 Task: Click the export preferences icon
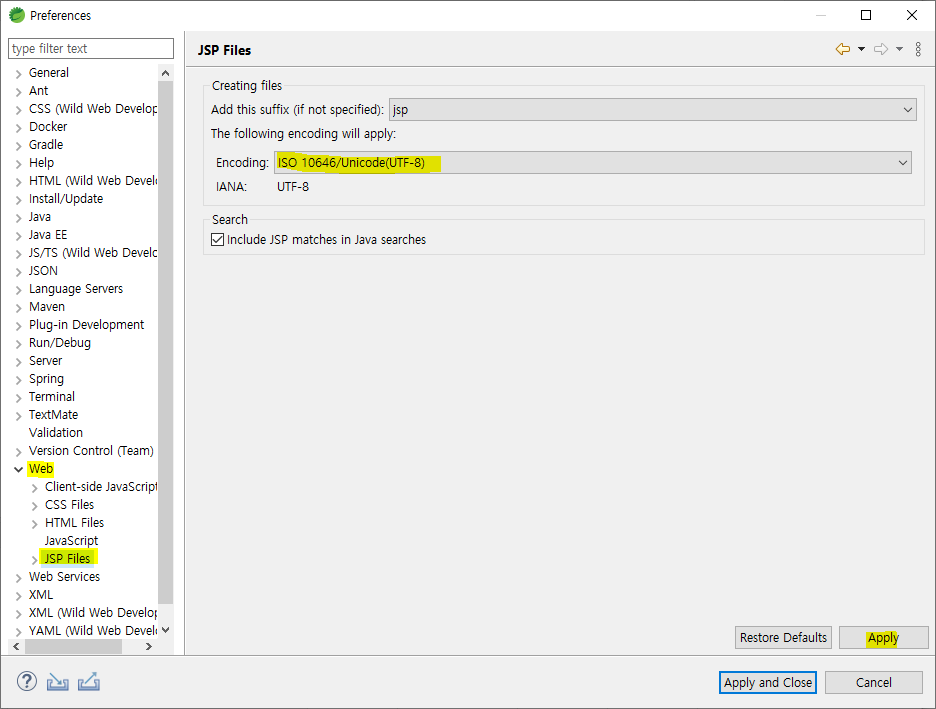pos(89,682)
